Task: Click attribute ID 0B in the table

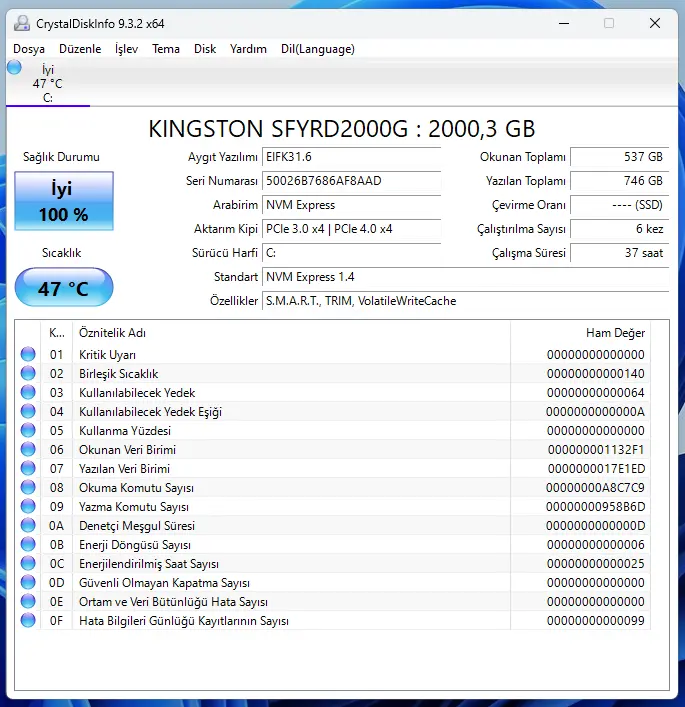Action: [x=56, y=545]
